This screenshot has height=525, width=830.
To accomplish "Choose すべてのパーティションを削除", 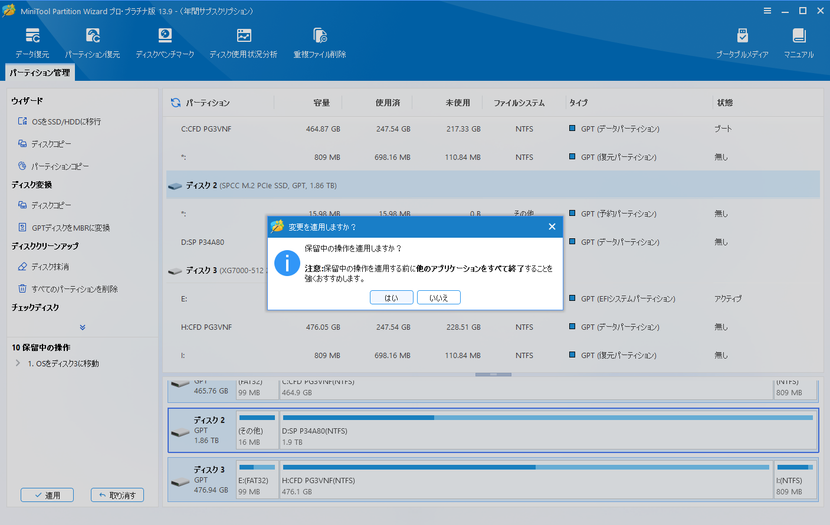I will pos(68,289).
